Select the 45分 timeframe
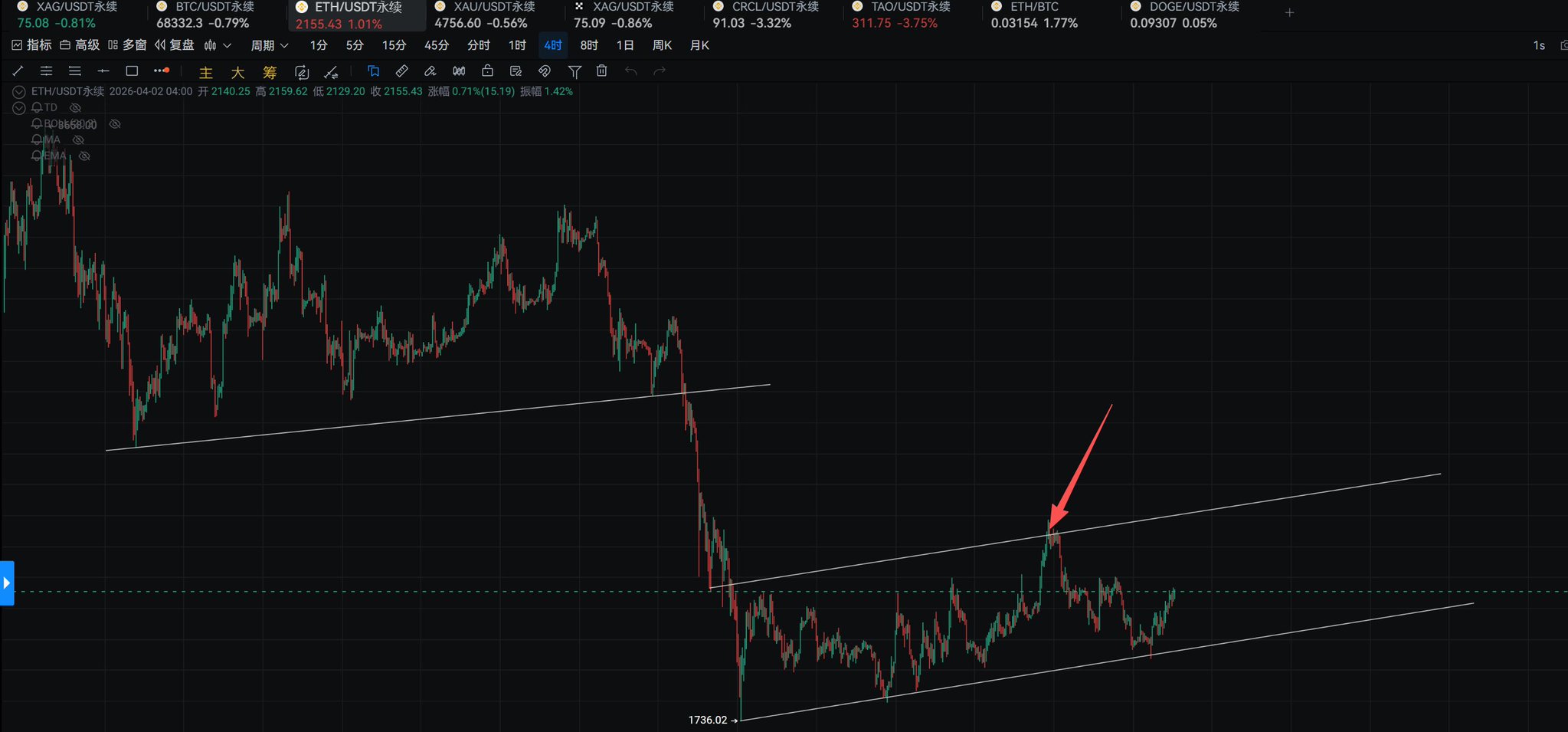1568x732 pixels. pos(437,45)
